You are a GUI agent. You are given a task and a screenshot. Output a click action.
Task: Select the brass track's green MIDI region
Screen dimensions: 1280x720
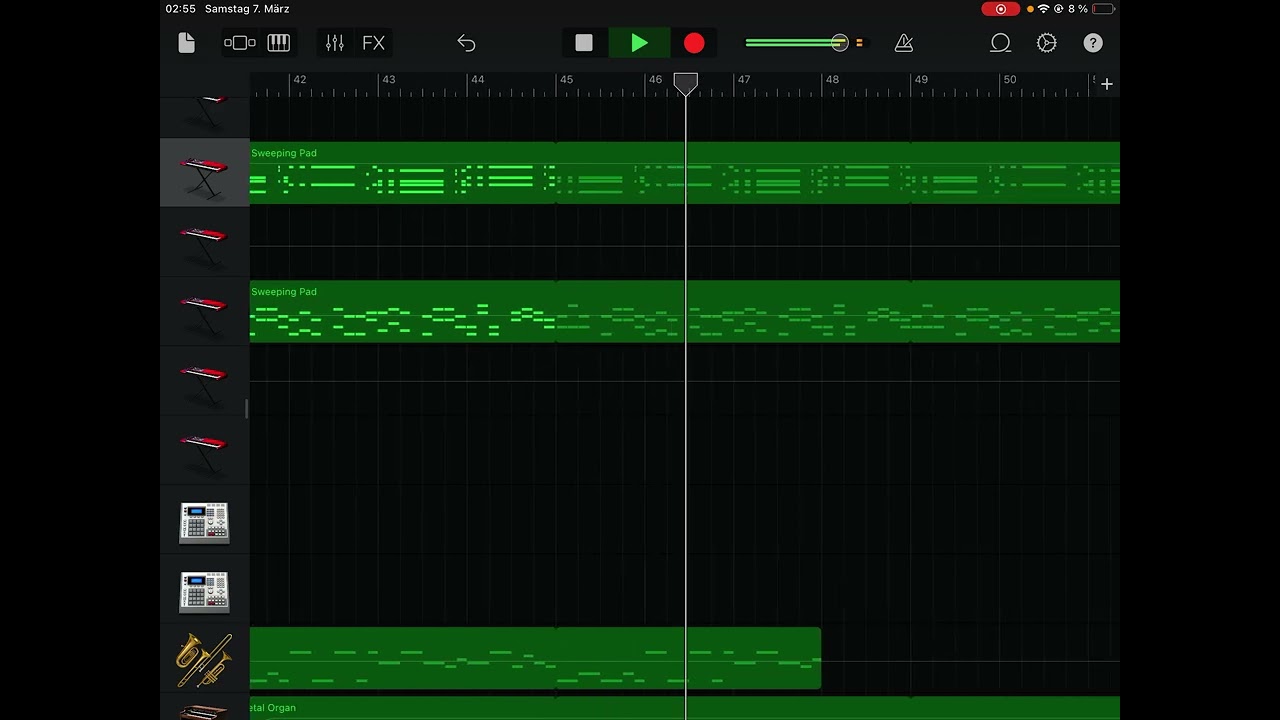click(x=535, y=658)
